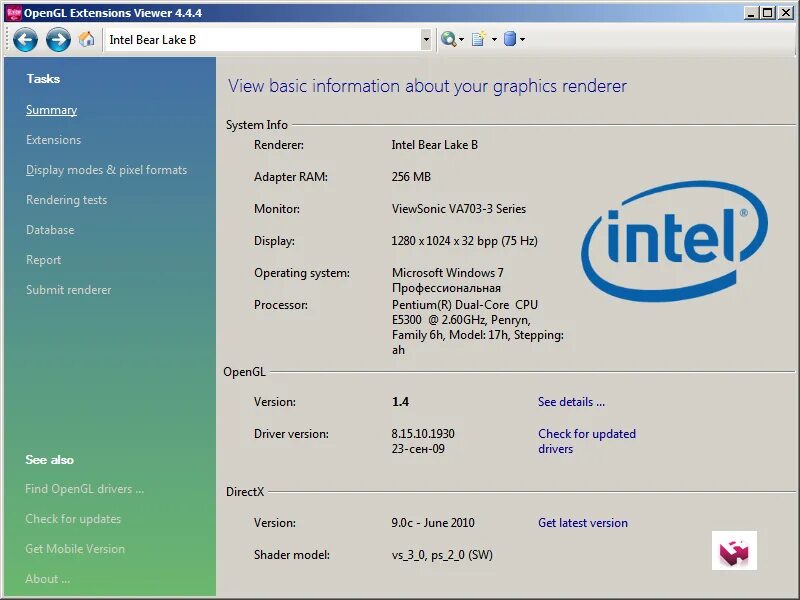This screenshot has width=800, height=600.
Task: Open Display modes & pixel formats
Action: click(107, 170)
